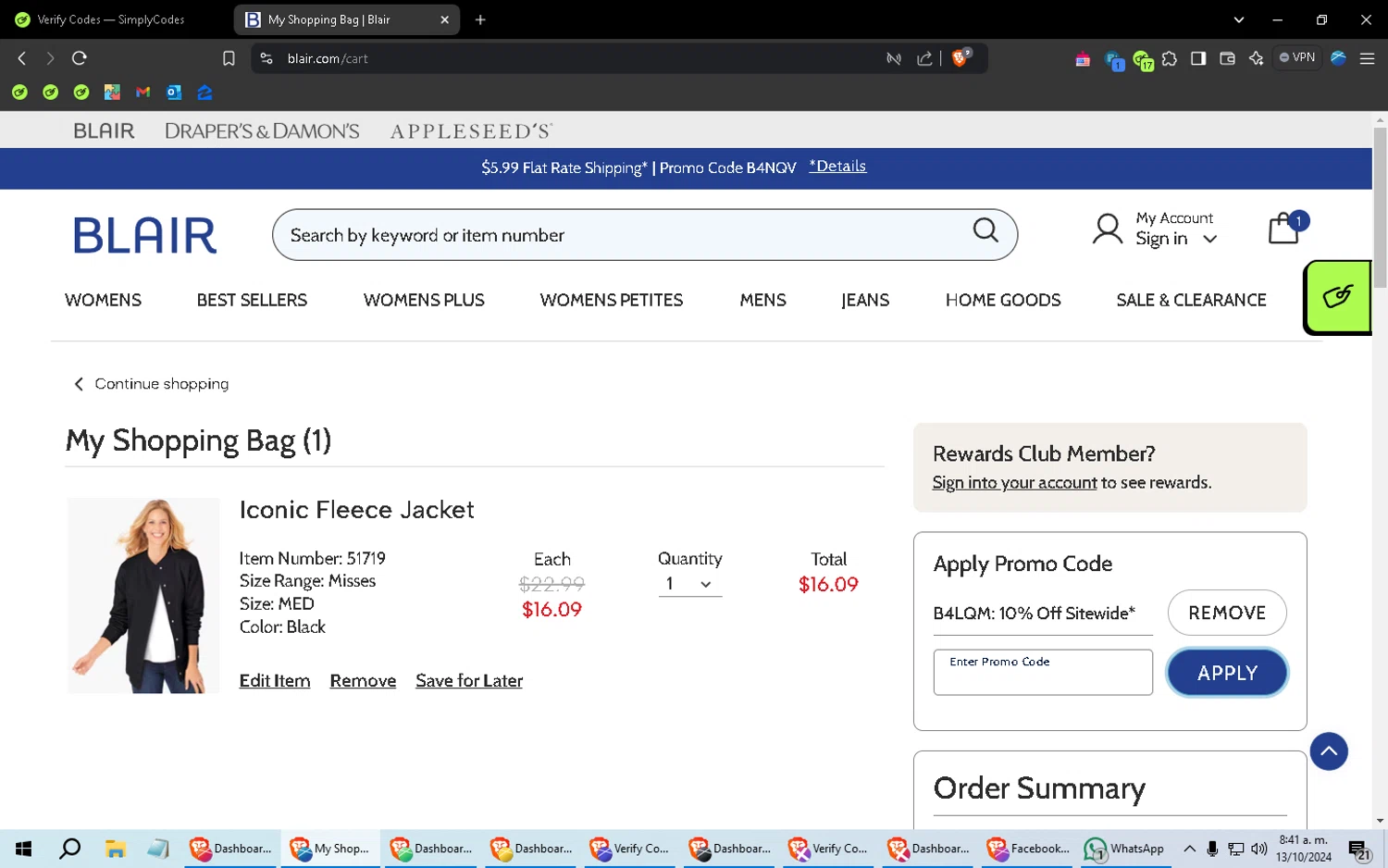Viewport: 1388px width, 868px height.
Task: Open File Explorer from taskbar
Action: pyautogui.click(x=115, y=849)
